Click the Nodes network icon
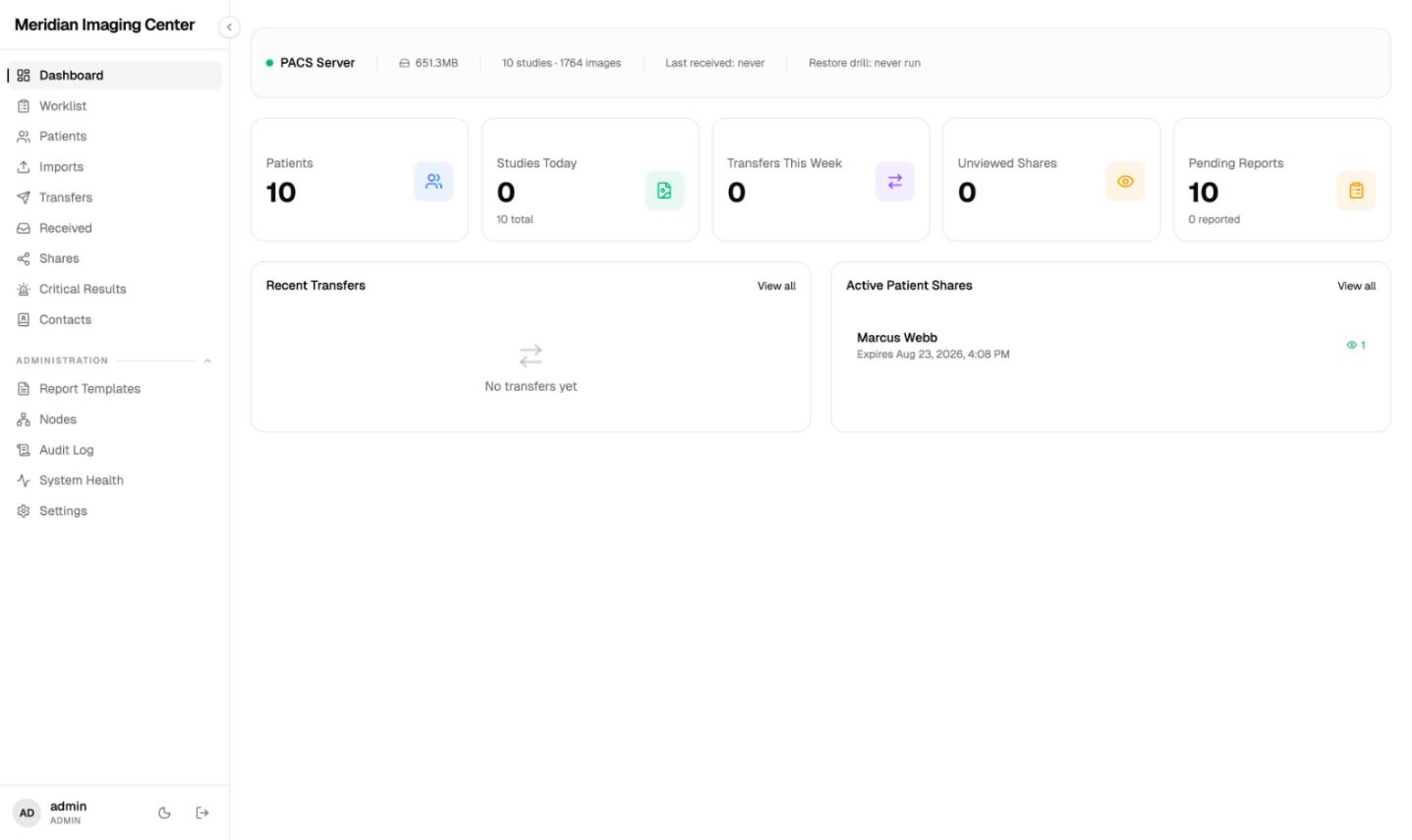1412x840 pixels. [x=24, y=420]
